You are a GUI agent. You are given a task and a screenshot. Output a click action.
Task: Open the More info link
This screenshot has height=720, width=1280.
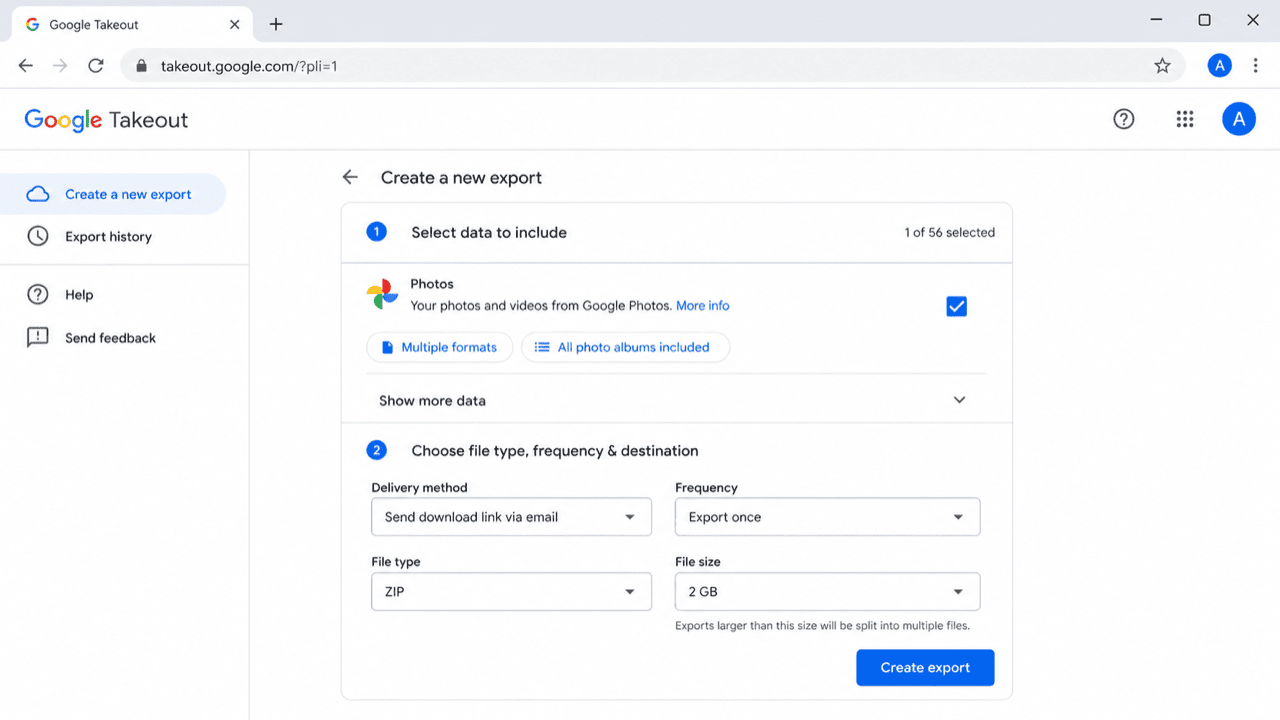[x=703, y=305]
